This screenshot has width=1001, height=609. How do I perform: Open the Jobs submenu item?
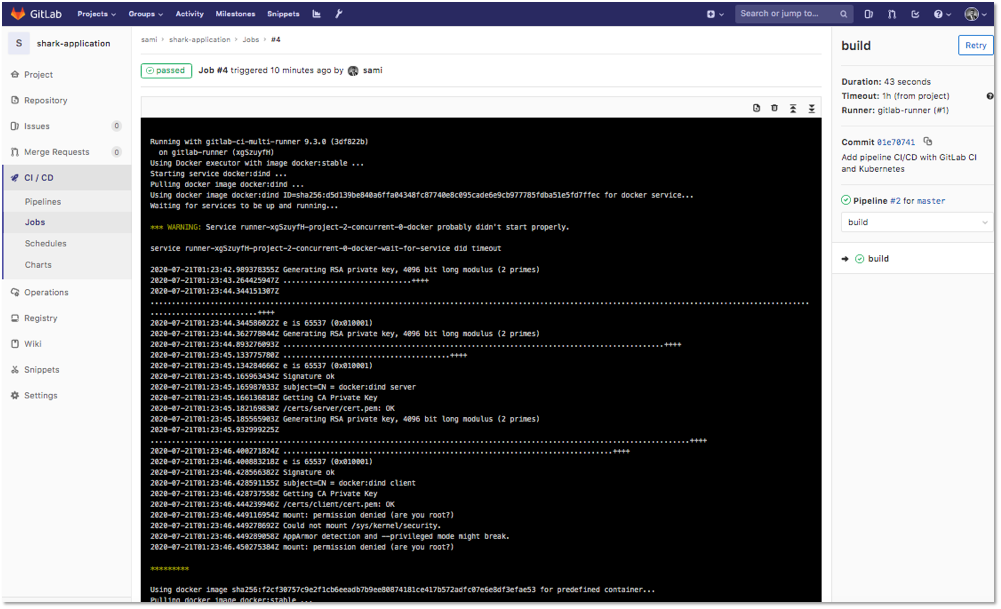coord(35,222)
